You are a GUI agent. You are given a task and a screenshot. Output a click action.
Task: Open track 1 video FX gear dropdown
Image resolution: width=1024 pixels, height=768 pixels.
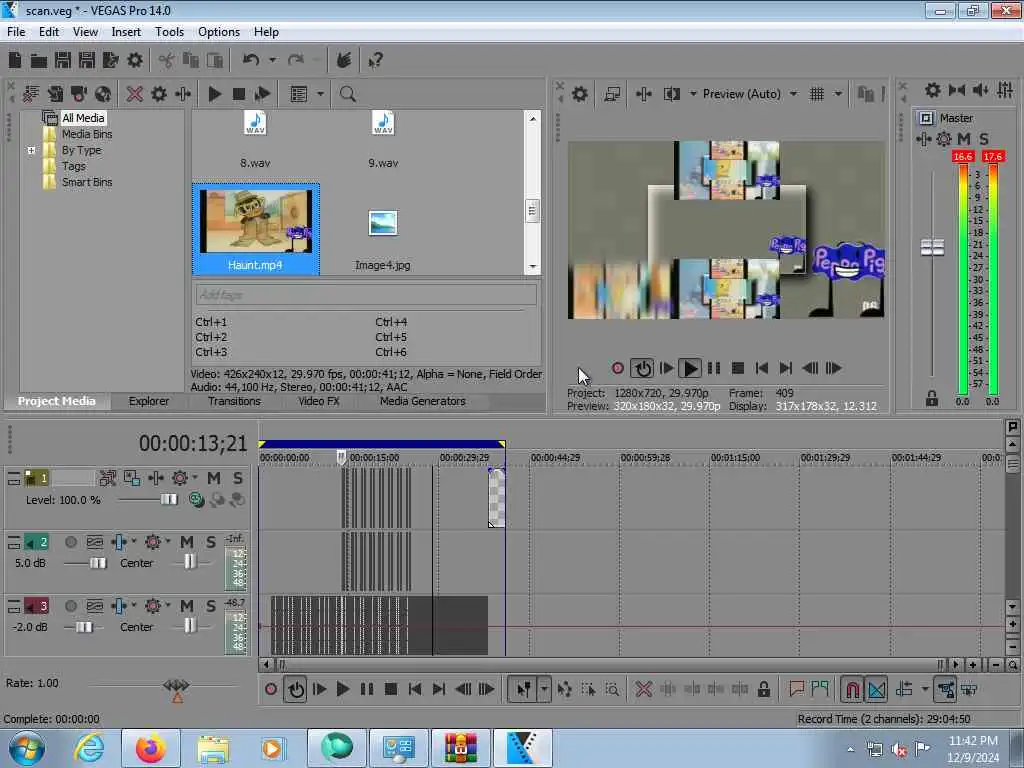click(x=194, y=477)
